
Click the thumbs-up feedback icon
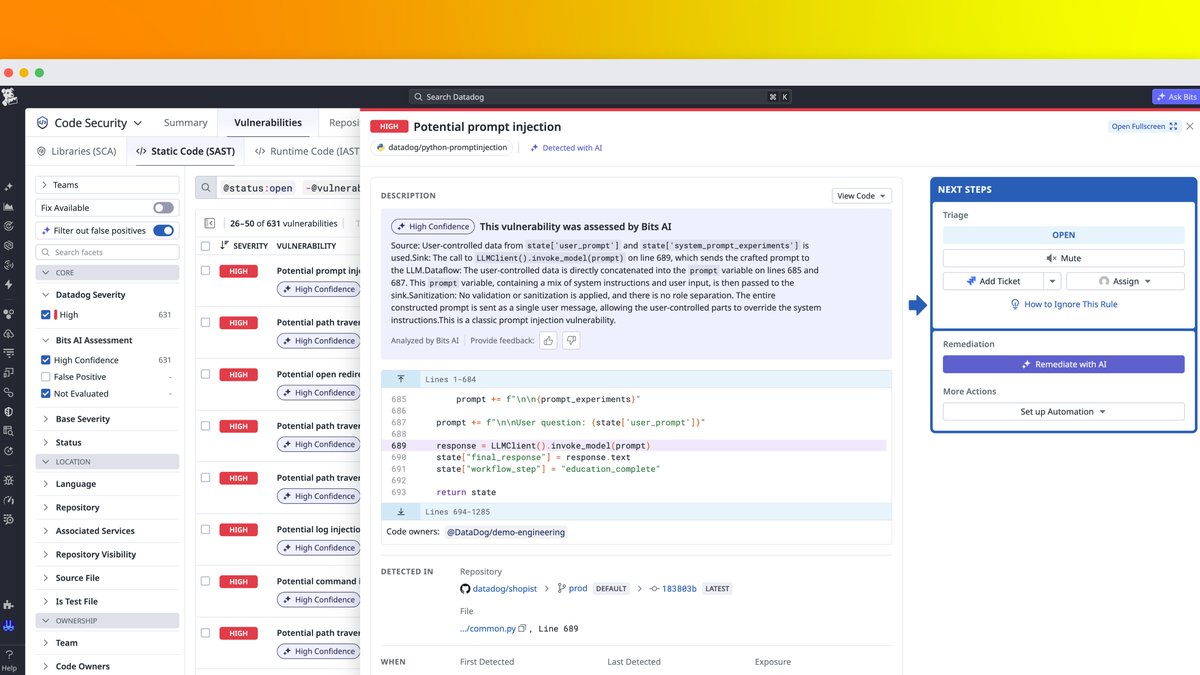(x=548, y=341)
